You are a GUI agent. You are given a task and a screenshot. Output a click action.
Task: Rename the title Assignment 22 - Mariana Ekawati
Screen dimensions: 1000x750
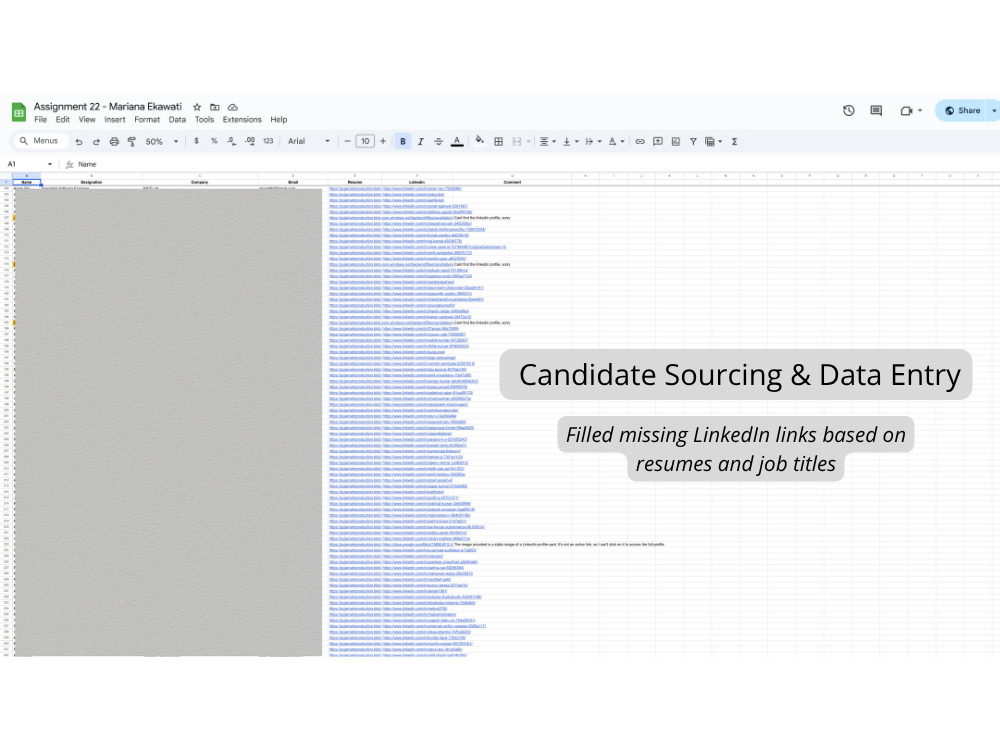pos(108,107)
